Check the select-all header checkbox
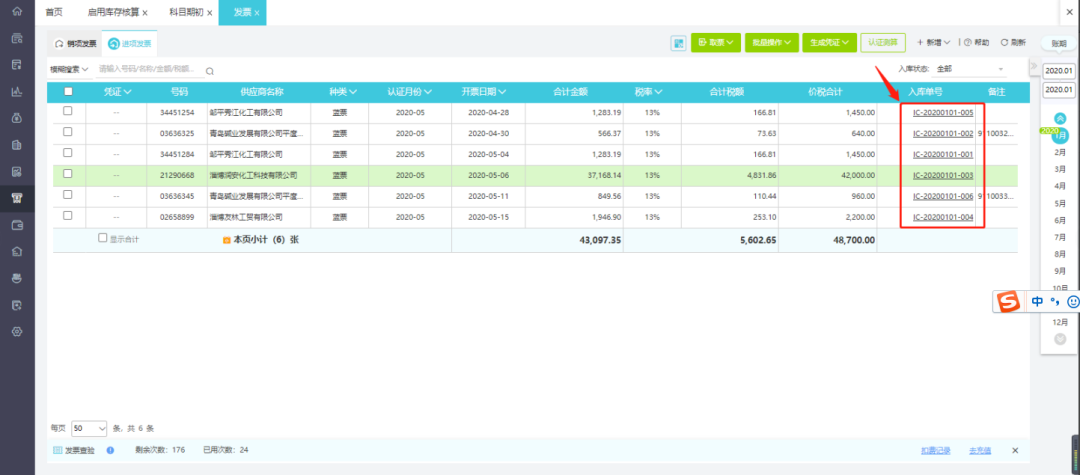Viewport: 1080px width, 475px height. pos(68,92)
